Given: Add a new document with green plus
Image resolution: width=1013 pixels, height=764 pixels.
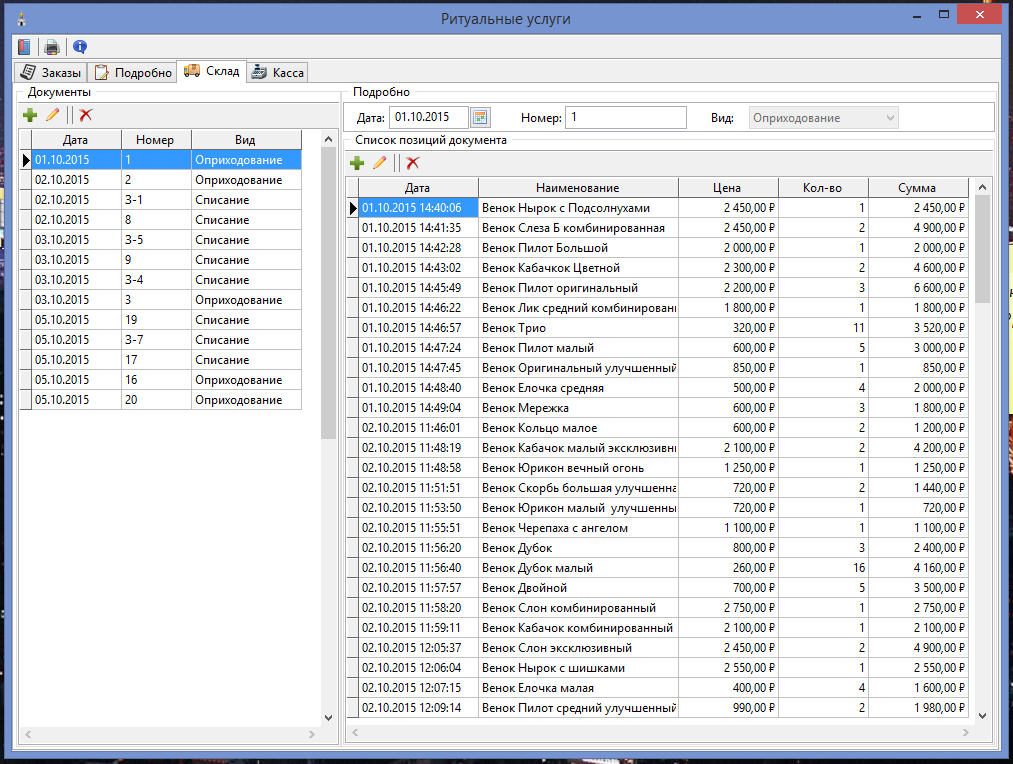Looking at the screenshot, I should 30,115.
